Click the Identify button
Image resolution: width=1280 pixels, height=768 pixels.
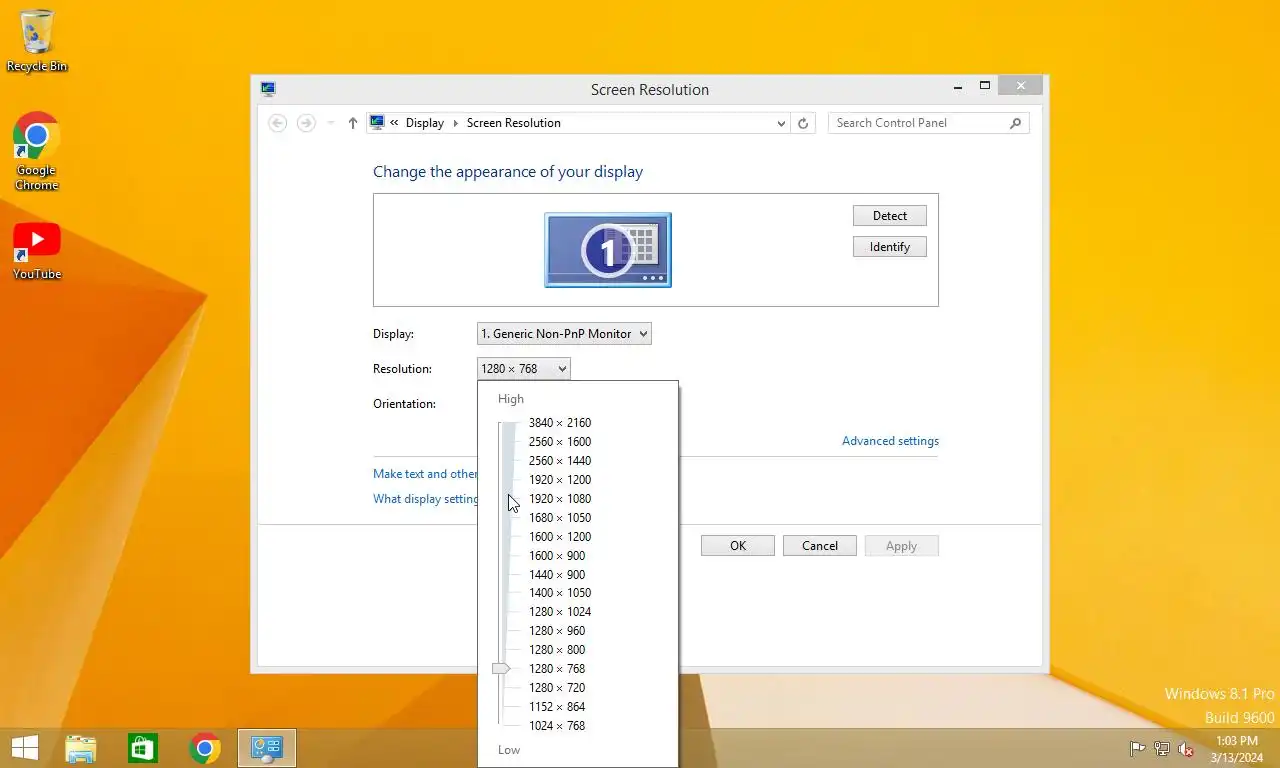click(x=890, y=247)
